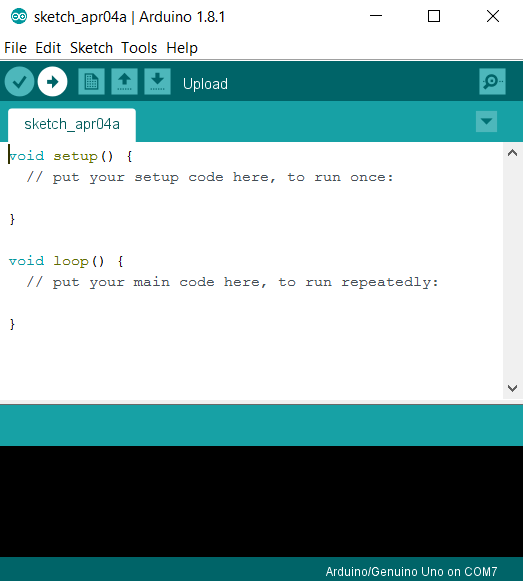Viewport: 523px width, 581px height.
Task: Click the editor scrollbar down arrow
Action: (x=512, y=388)
